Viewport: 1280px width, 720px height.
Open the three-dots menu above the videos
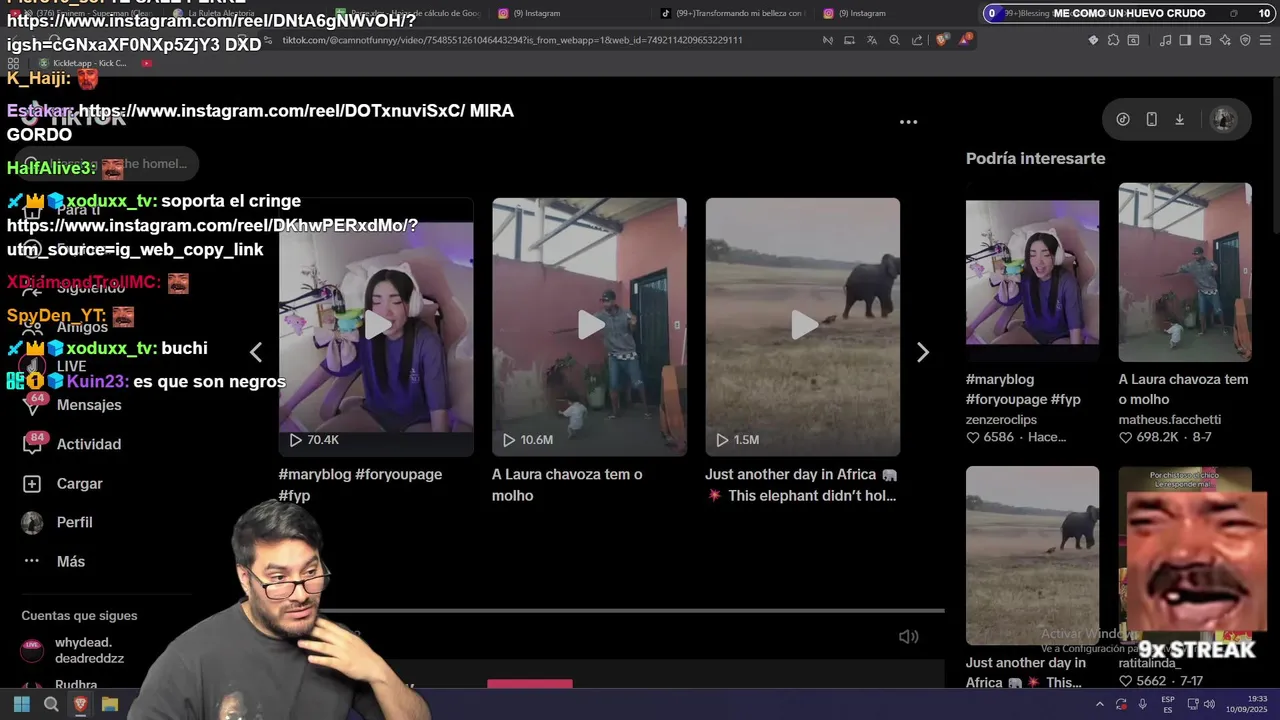point(908,122)
